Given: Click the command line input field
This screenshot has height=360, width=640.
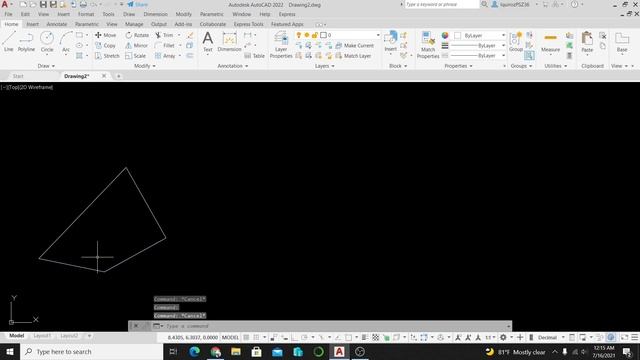Looking at the screenshot, I should [336, 326].
